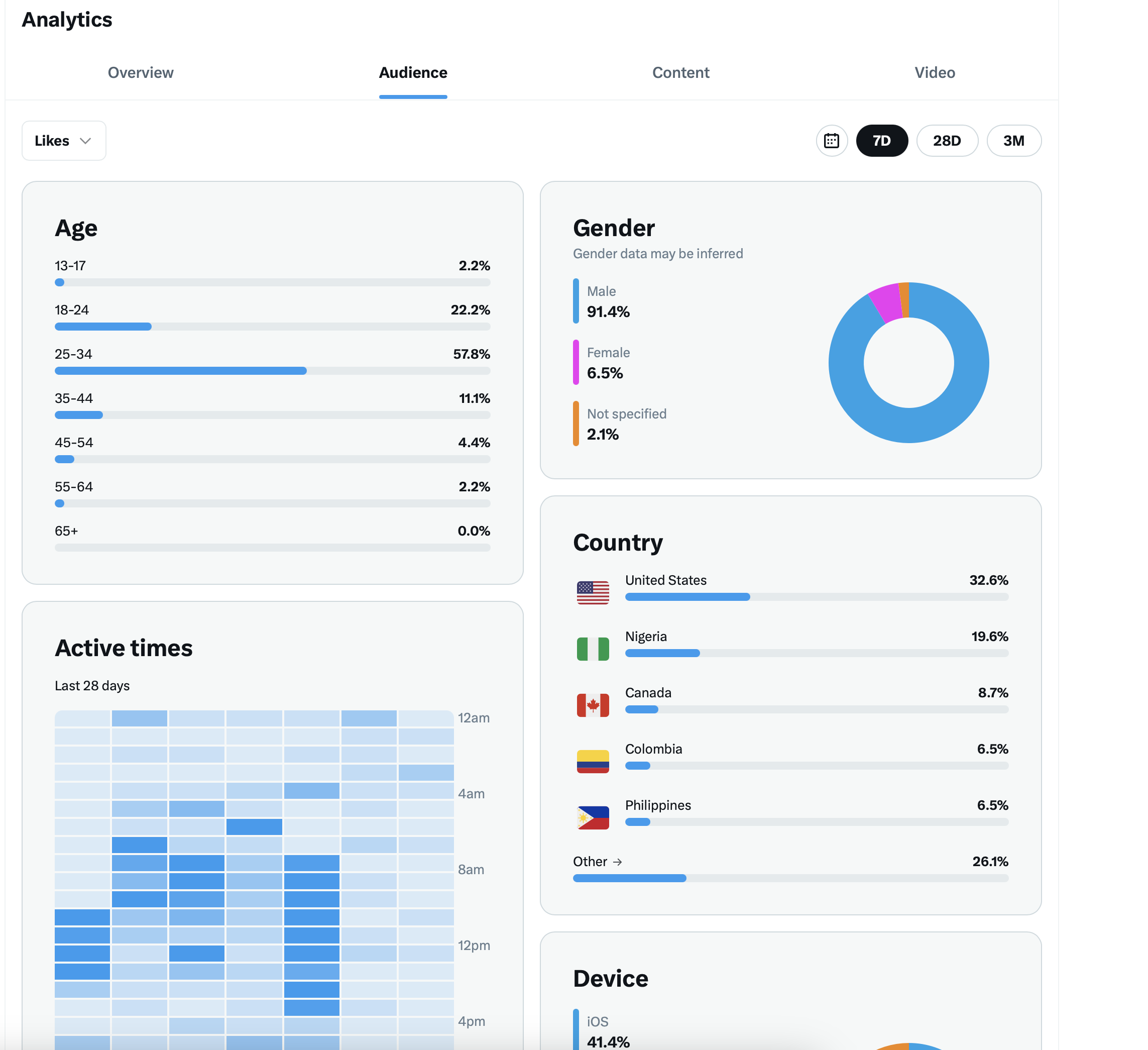
Task: Click the Other countries percentage bar
Action: [790, 878]
